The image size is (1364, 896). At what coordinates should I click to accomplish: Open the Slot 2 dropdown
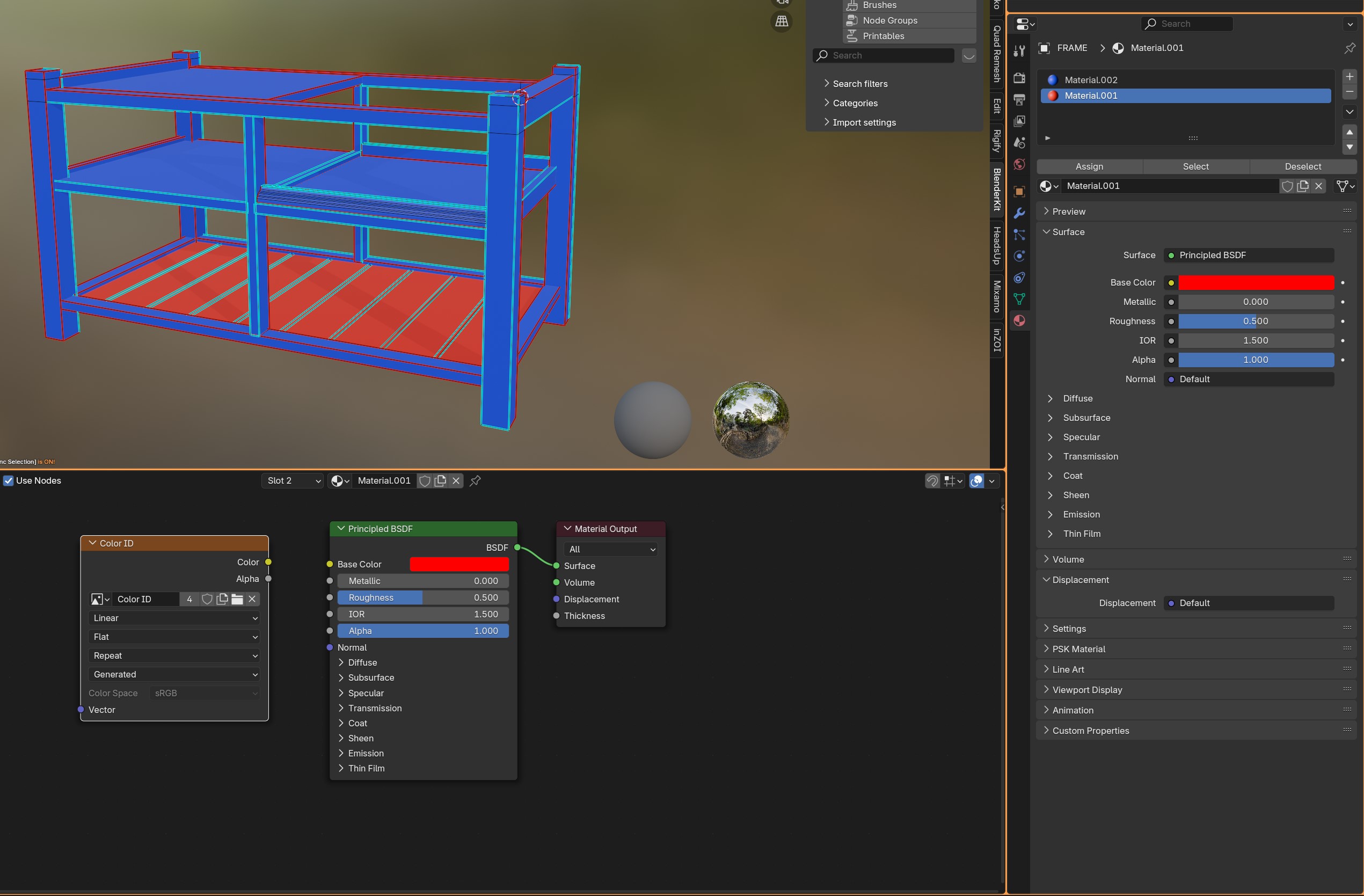(x=293, y=481)
